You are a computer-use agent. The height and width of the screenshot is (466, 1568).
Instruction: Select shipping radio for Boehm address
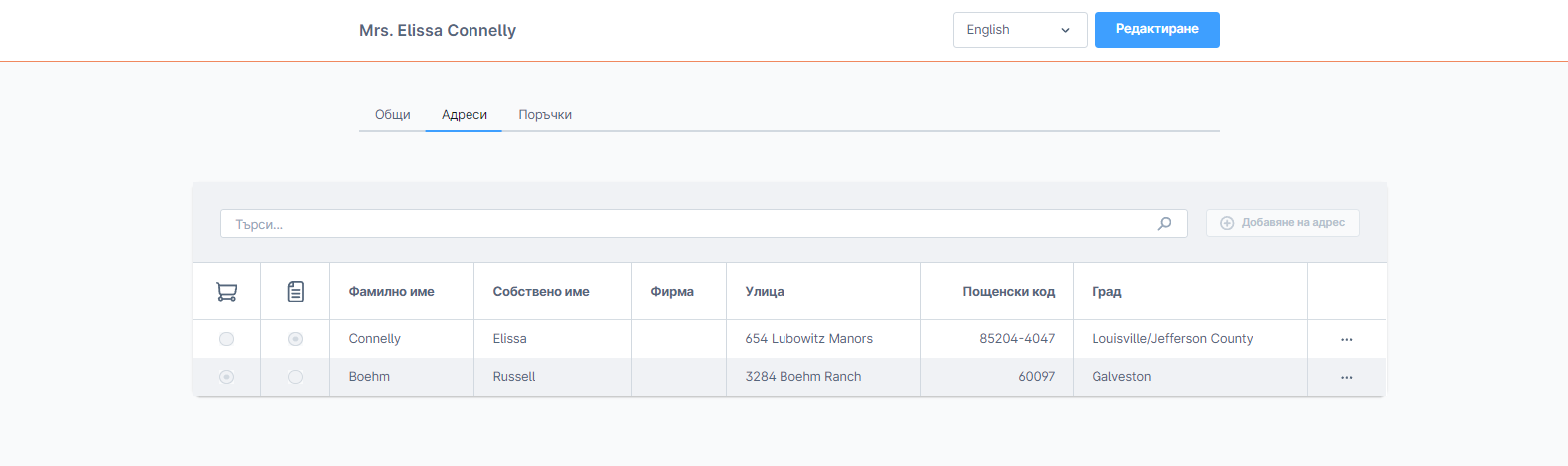227,377
